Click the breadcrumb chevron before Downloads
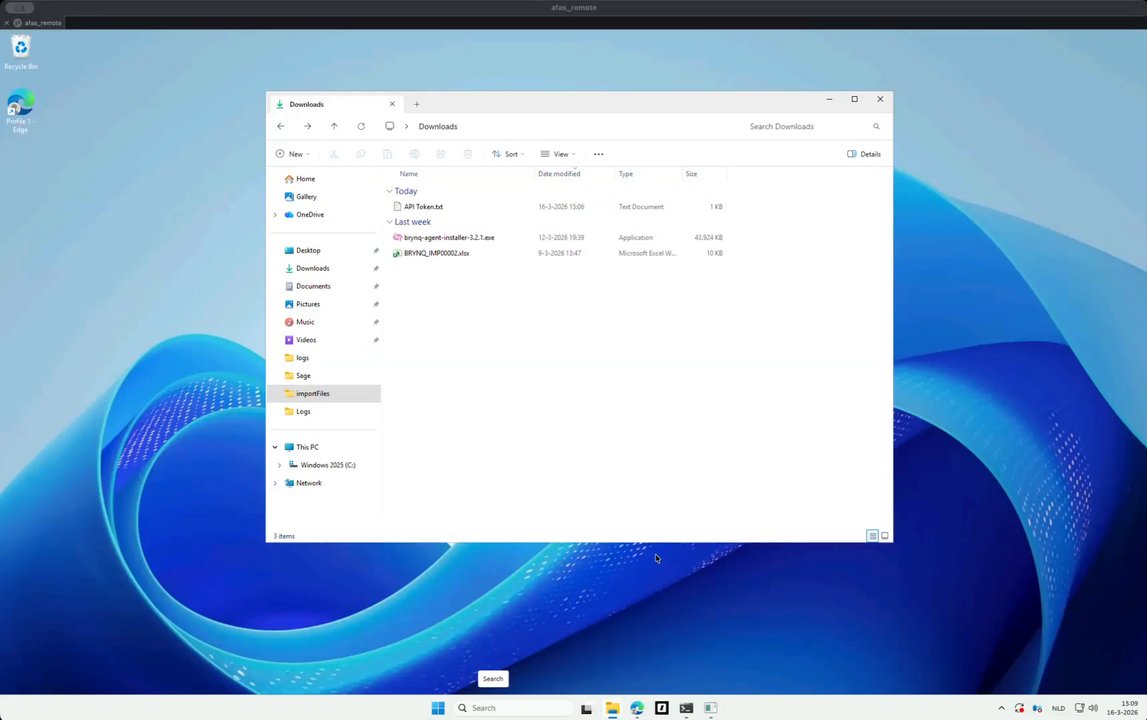1147x720 pixels. 407,127
